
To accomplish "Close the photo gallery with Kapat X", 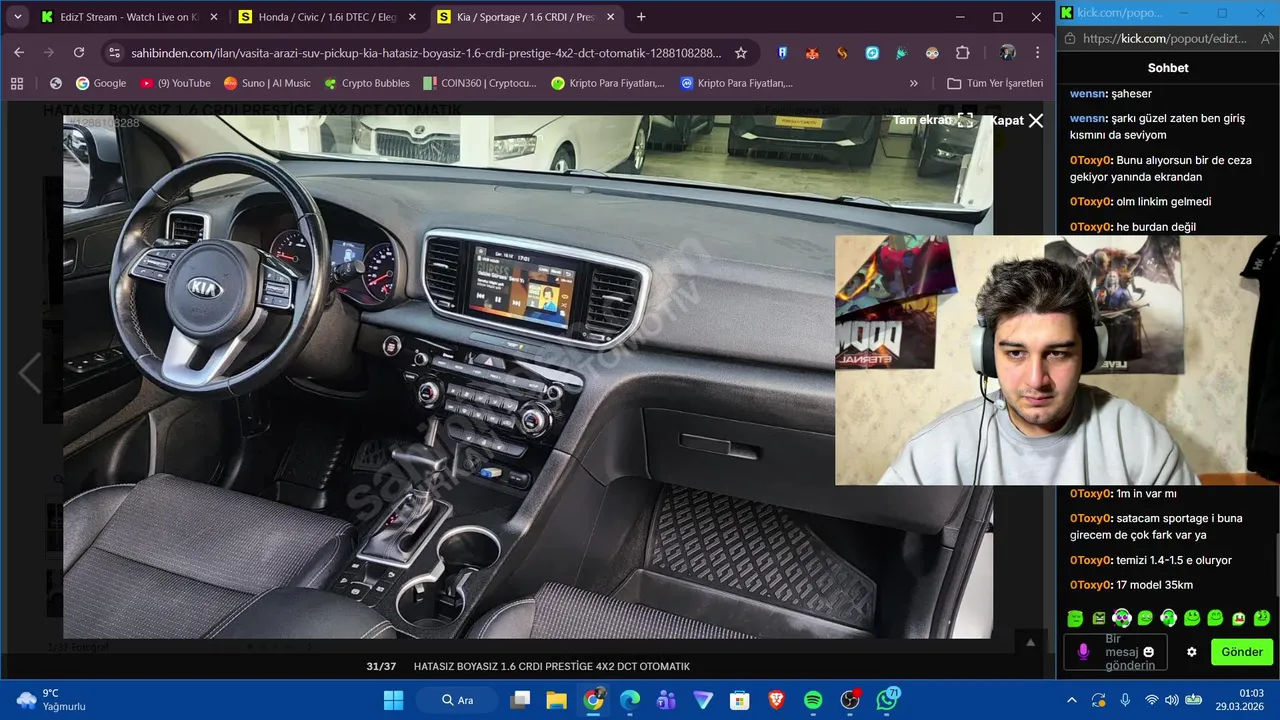I will click(1017, 120).
